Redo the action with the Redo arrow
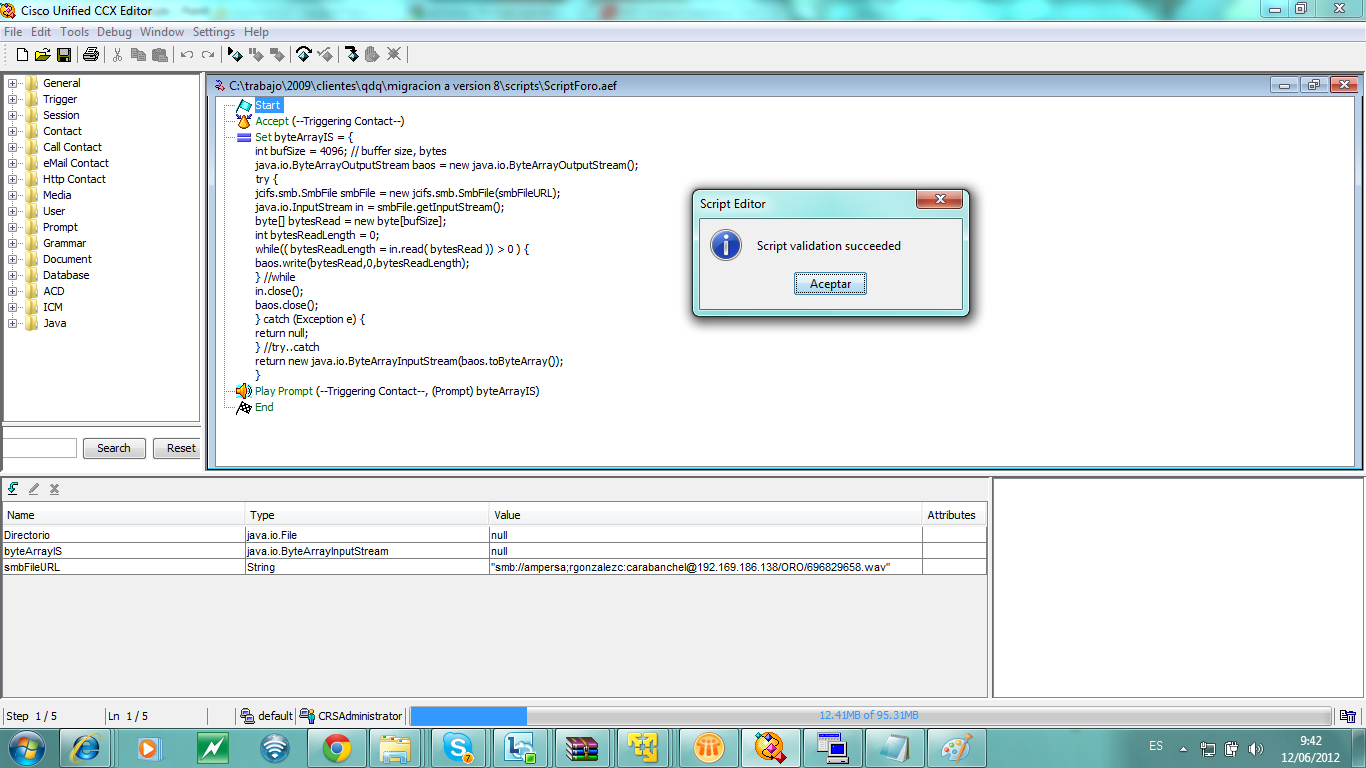The width and height of the screenshot is (1366, 768). point(208,54)
